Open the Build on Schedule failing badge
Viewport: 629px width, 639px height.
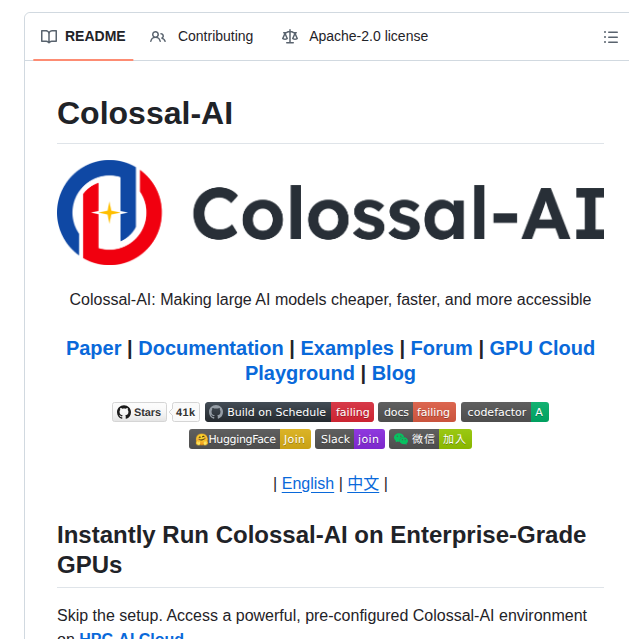pos(289,412)
